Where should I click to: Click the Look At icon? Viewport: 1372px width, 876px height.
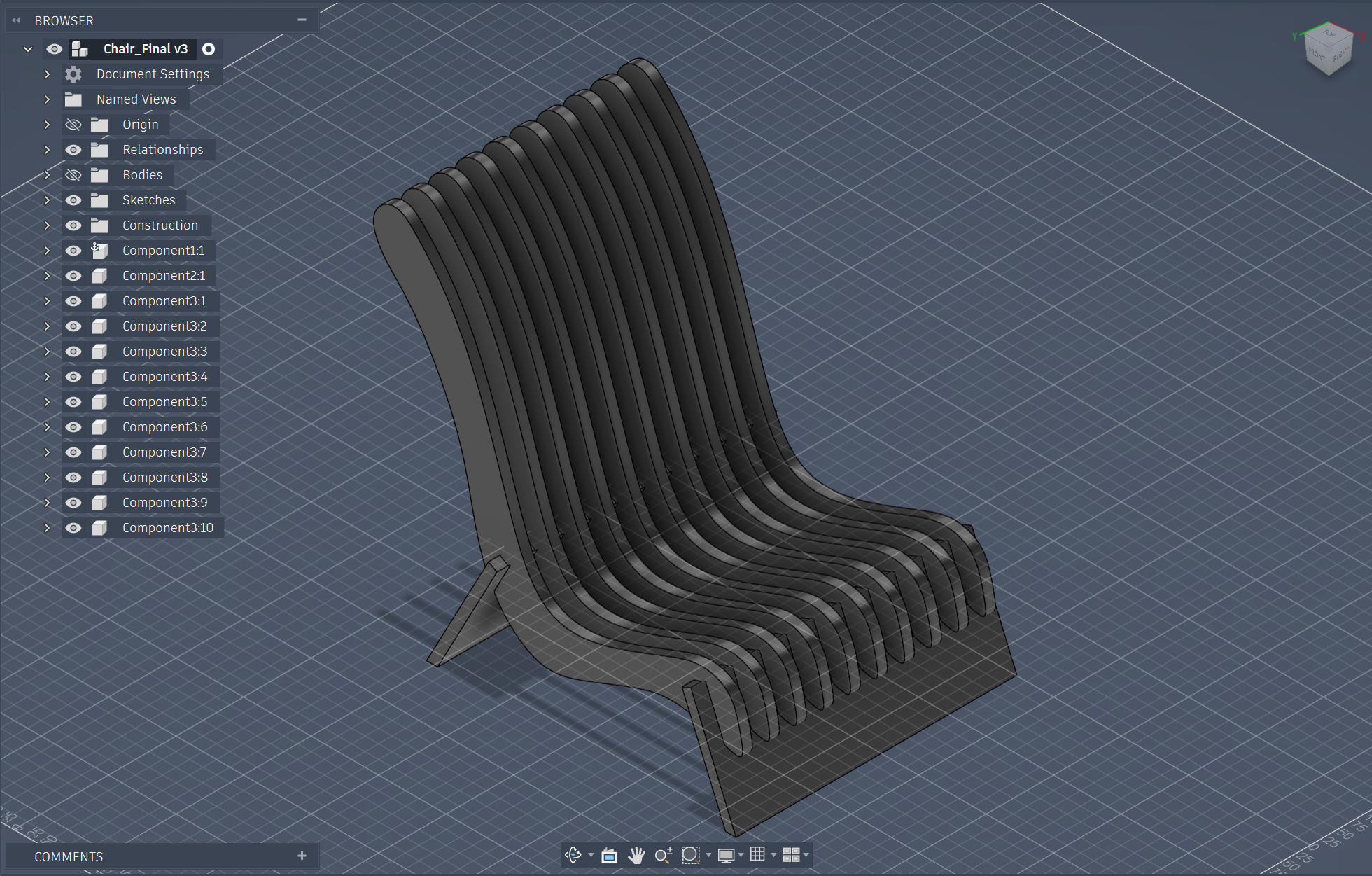pos(609,855)
